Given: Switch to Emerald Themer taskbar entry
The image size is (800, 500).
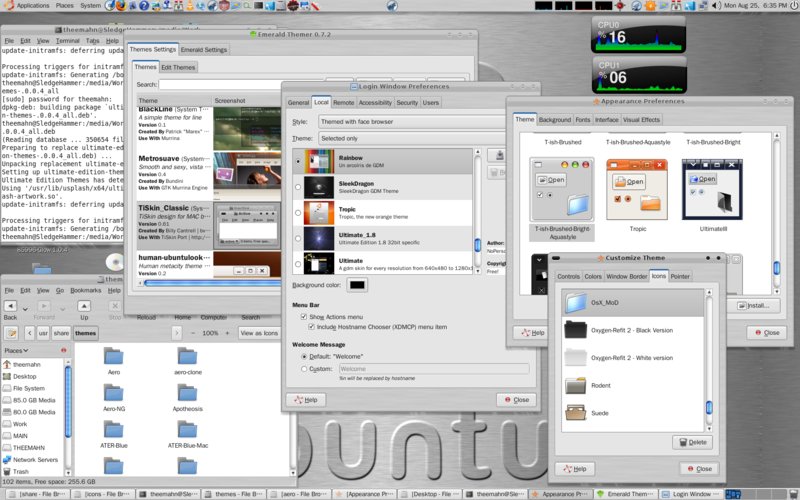Looking at the screenshot, I should 623,494.
